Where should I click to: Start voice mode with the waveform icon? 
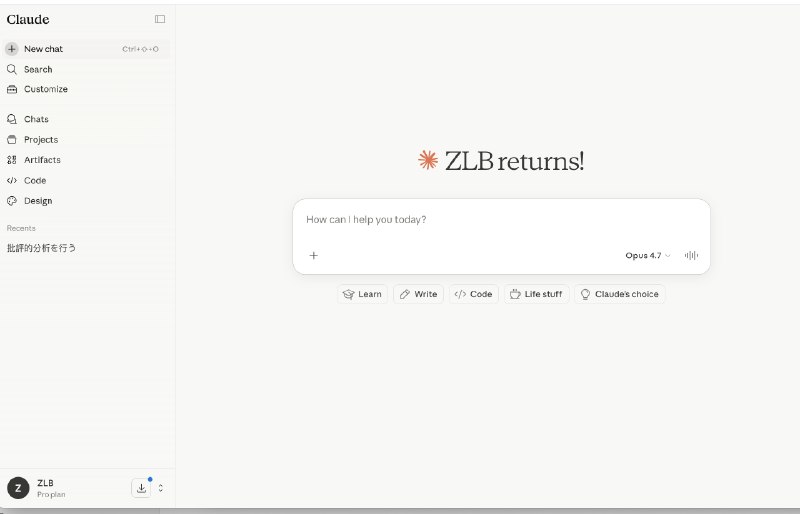(691, 256)
